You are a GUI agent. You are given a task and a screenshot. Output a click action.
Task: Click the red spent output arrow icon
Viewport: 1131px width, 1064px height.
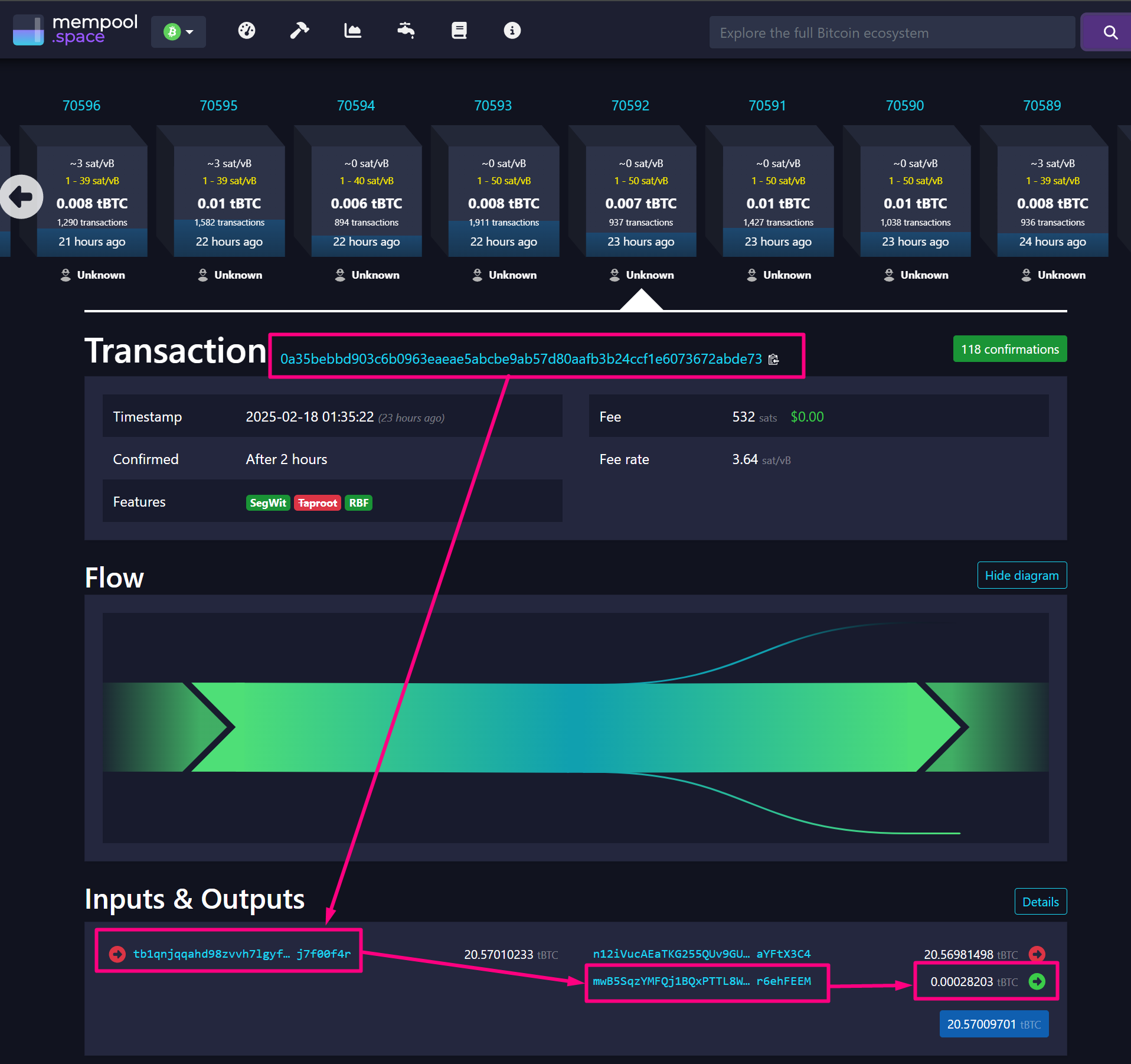click(1037, 954)
